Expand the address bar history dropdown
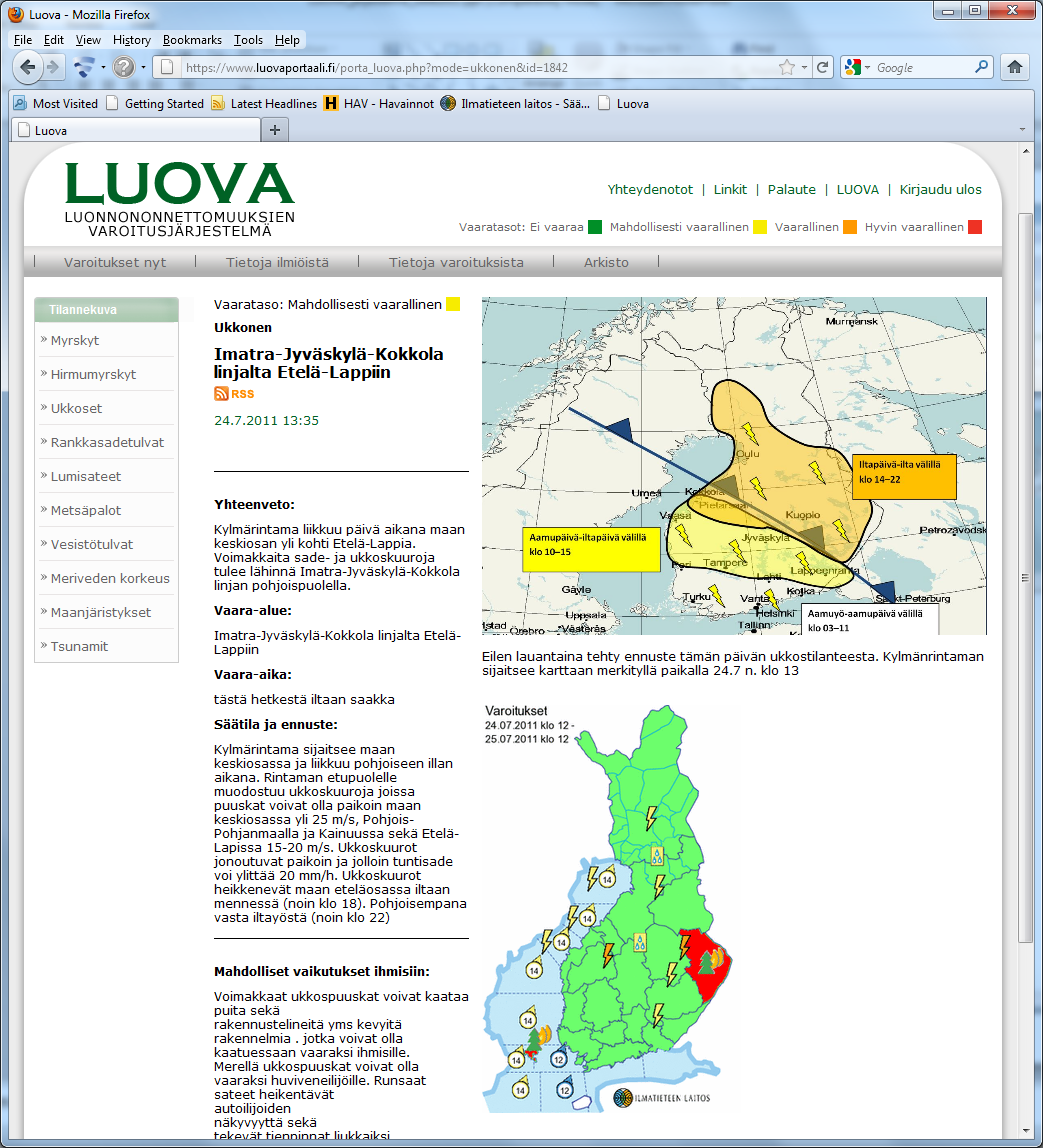 coord(804,67)
